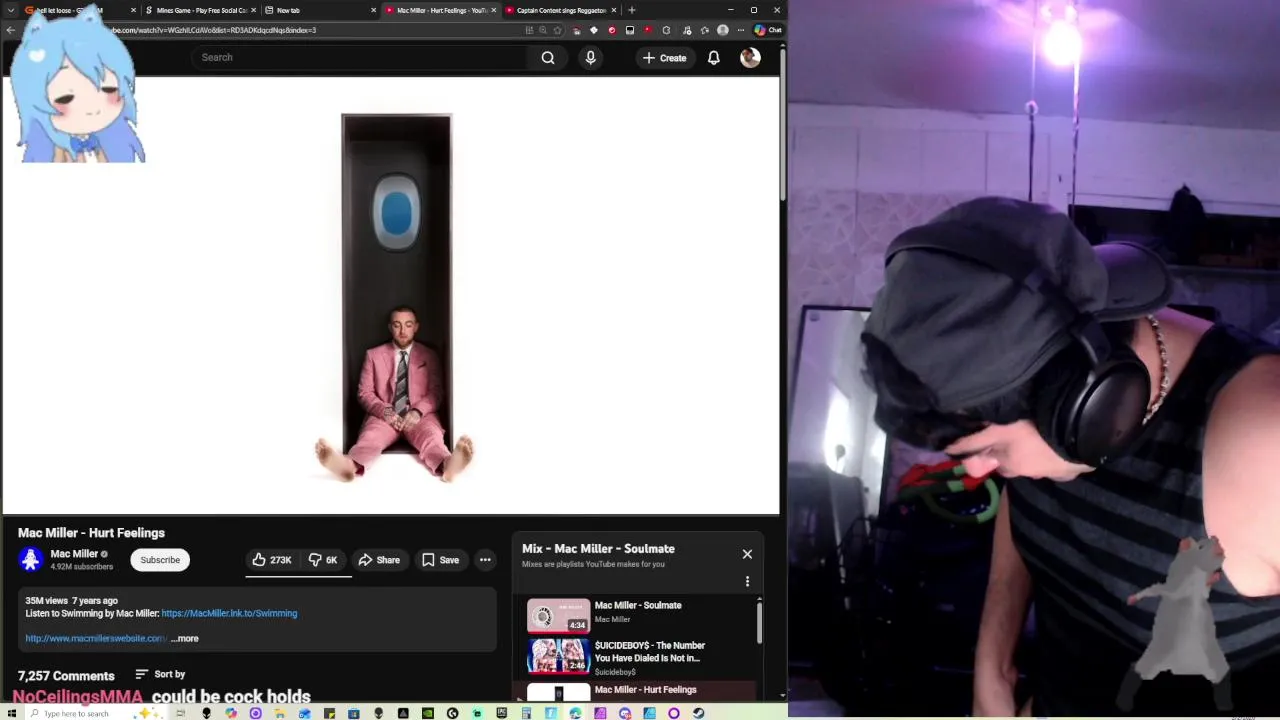
Task: Click Sort by comments dropdown
Action: tap(160, 674)
